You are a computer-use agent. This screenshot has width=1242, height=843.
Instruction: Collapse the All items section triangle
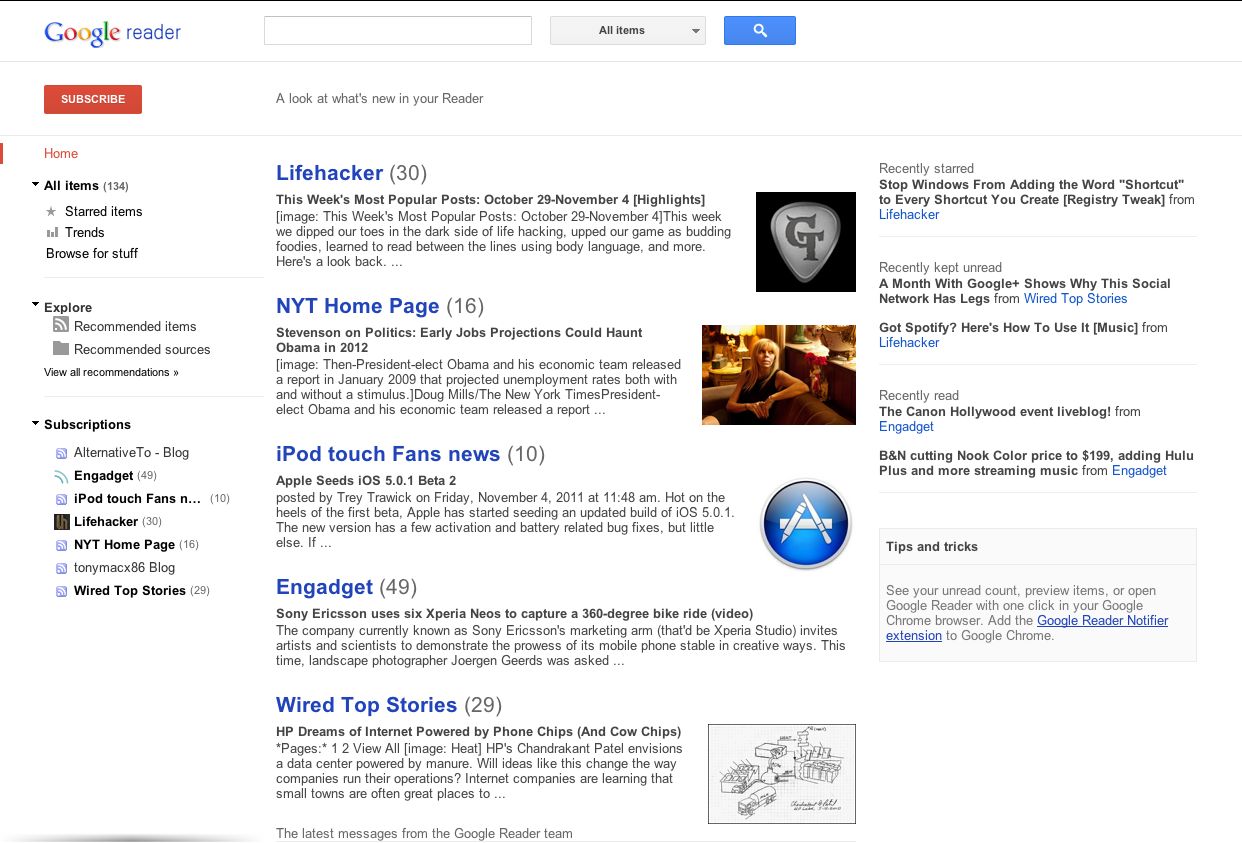tap(34, 185)
